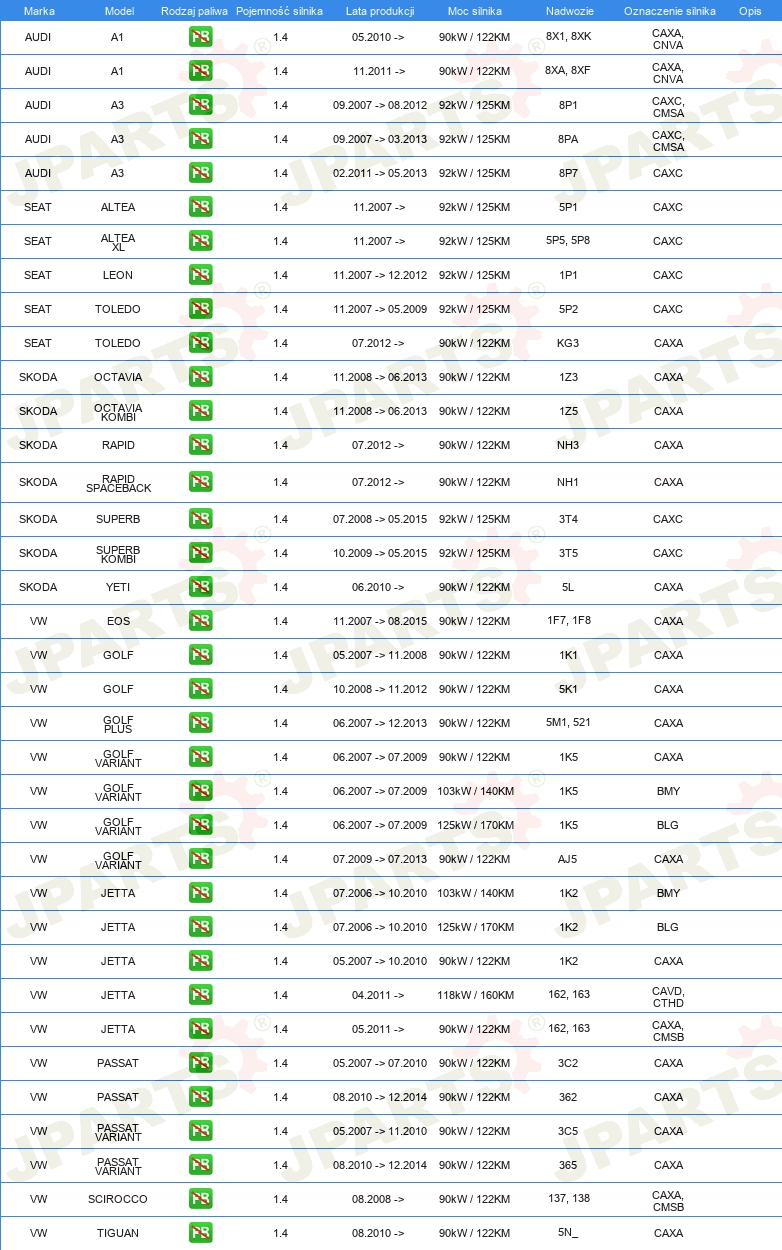The image size is (782, 1250).
Task: Click the production date 08.2008 ->
Action: click(379, 1199)
